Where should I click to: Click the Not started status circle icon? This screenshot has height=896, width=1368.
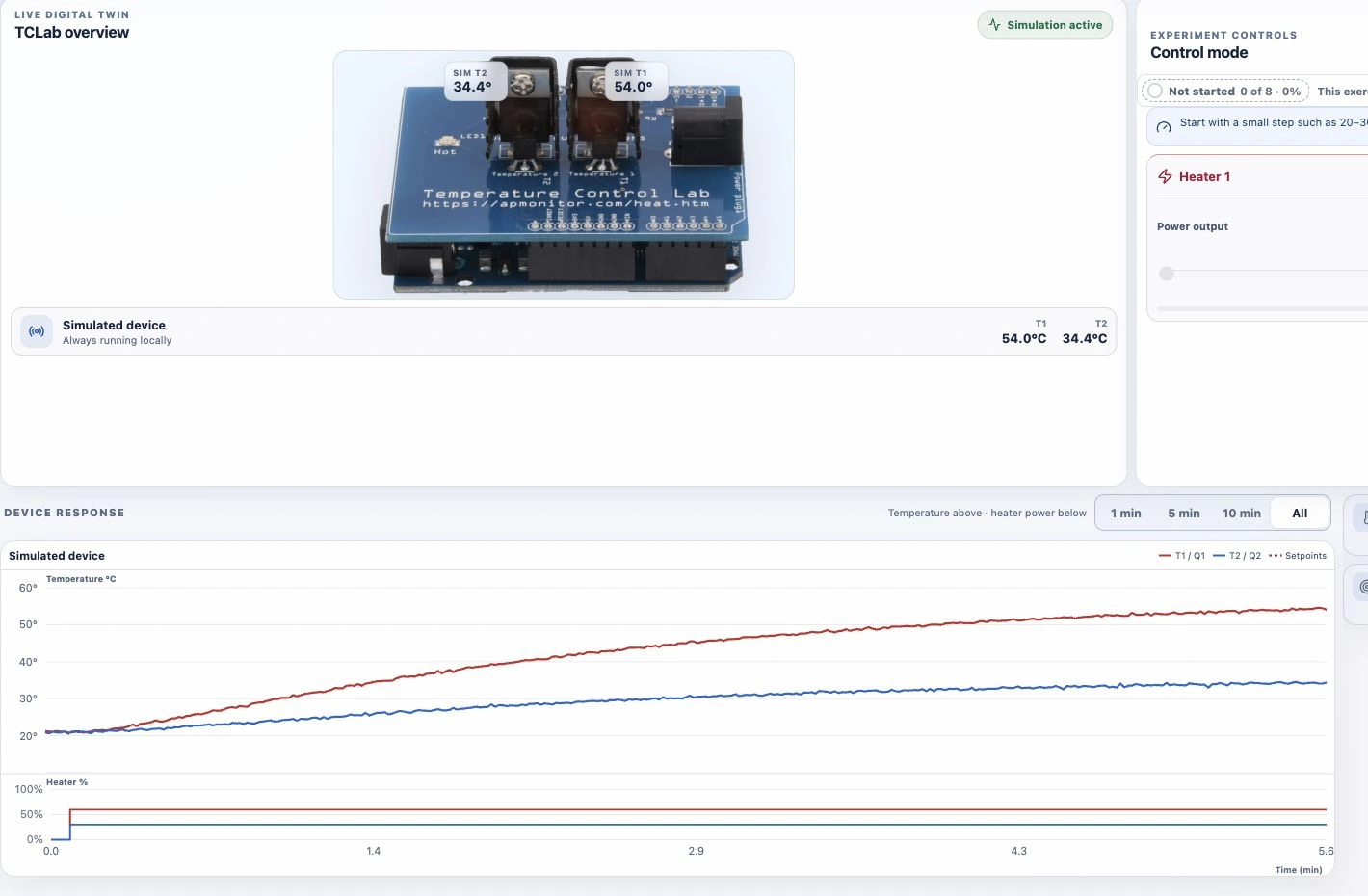coord(1155,91)
